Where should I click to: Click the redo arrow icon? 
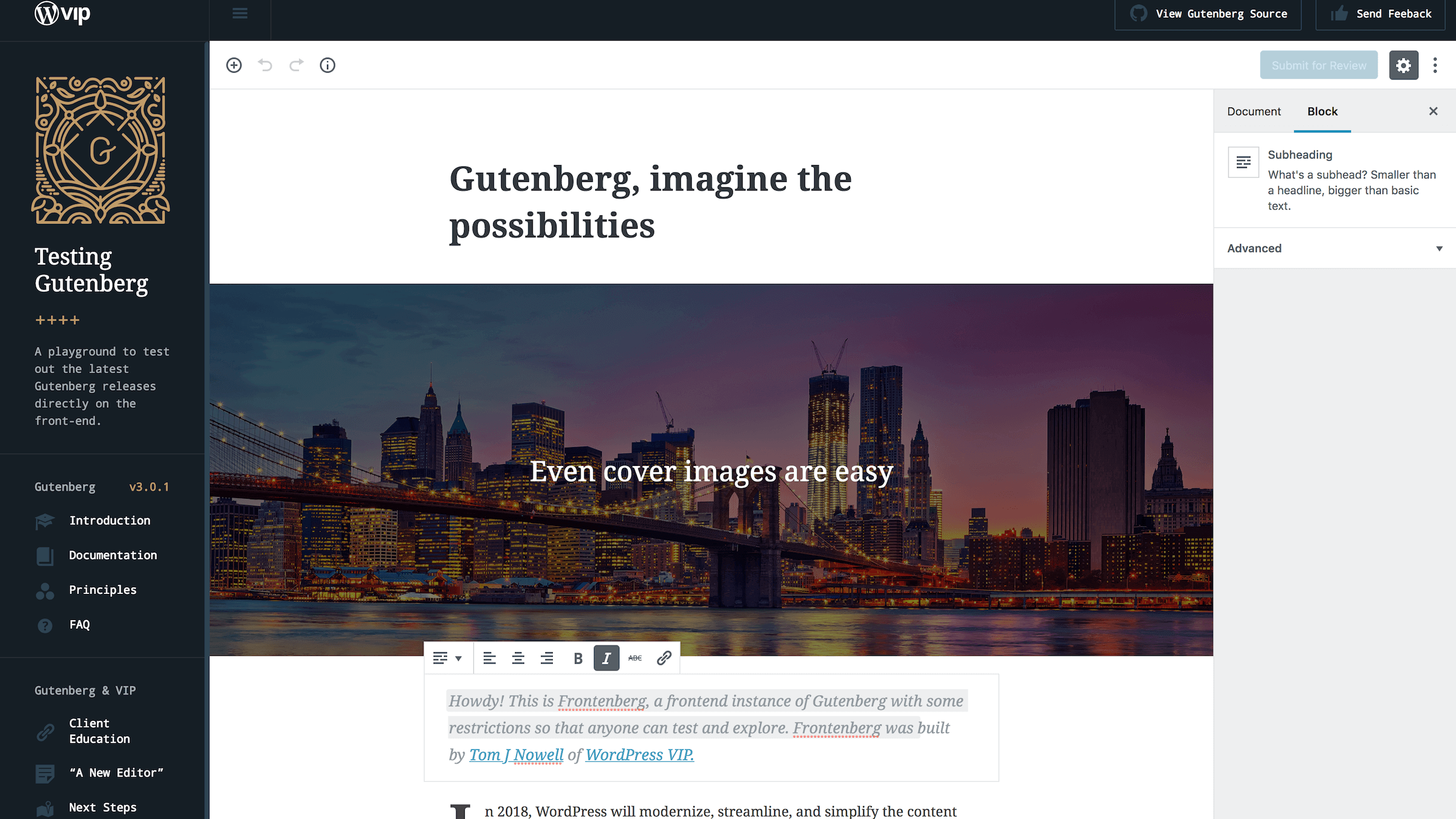296,65
